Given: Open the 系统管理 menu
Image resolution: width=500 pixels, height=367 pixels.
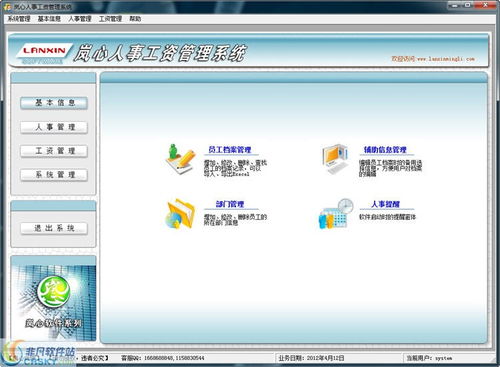Looking at the screenshot, I should (x=19, y=19).
